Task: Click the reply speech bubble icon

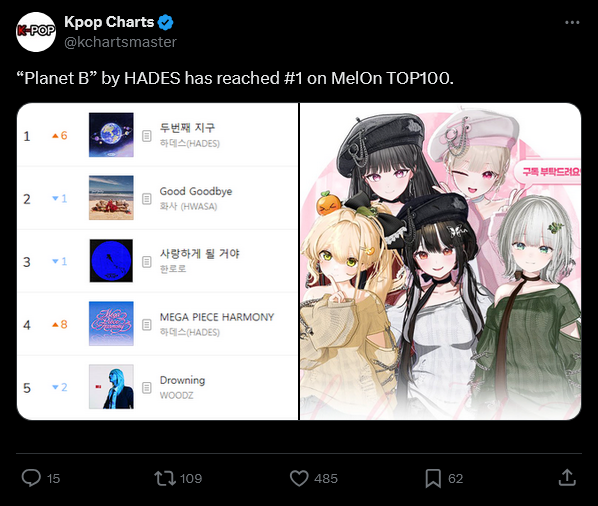Action: [x=31, y=478]
